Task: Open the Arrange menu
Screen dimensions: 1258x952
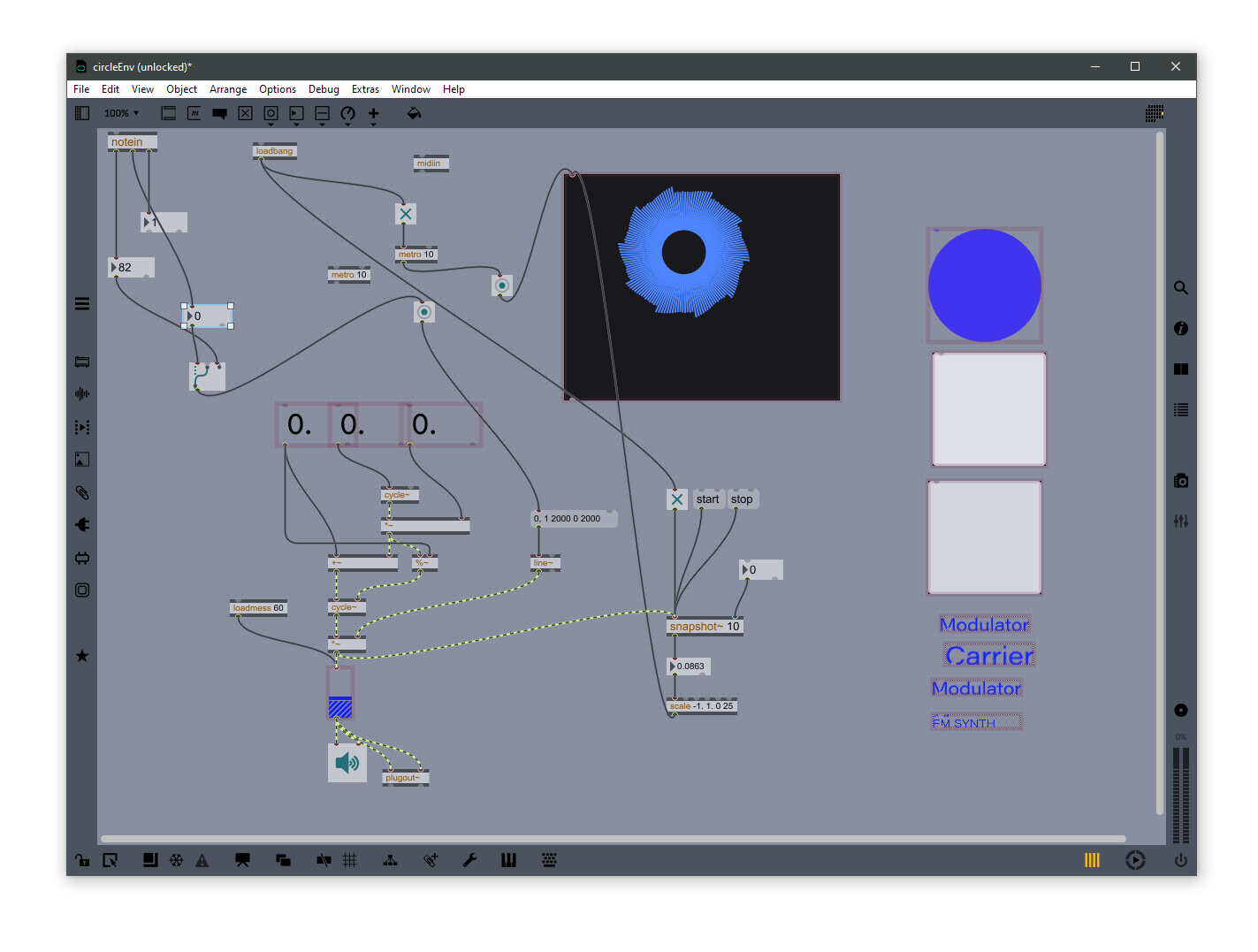Action: pyautogui.click(x=228, y=89)
